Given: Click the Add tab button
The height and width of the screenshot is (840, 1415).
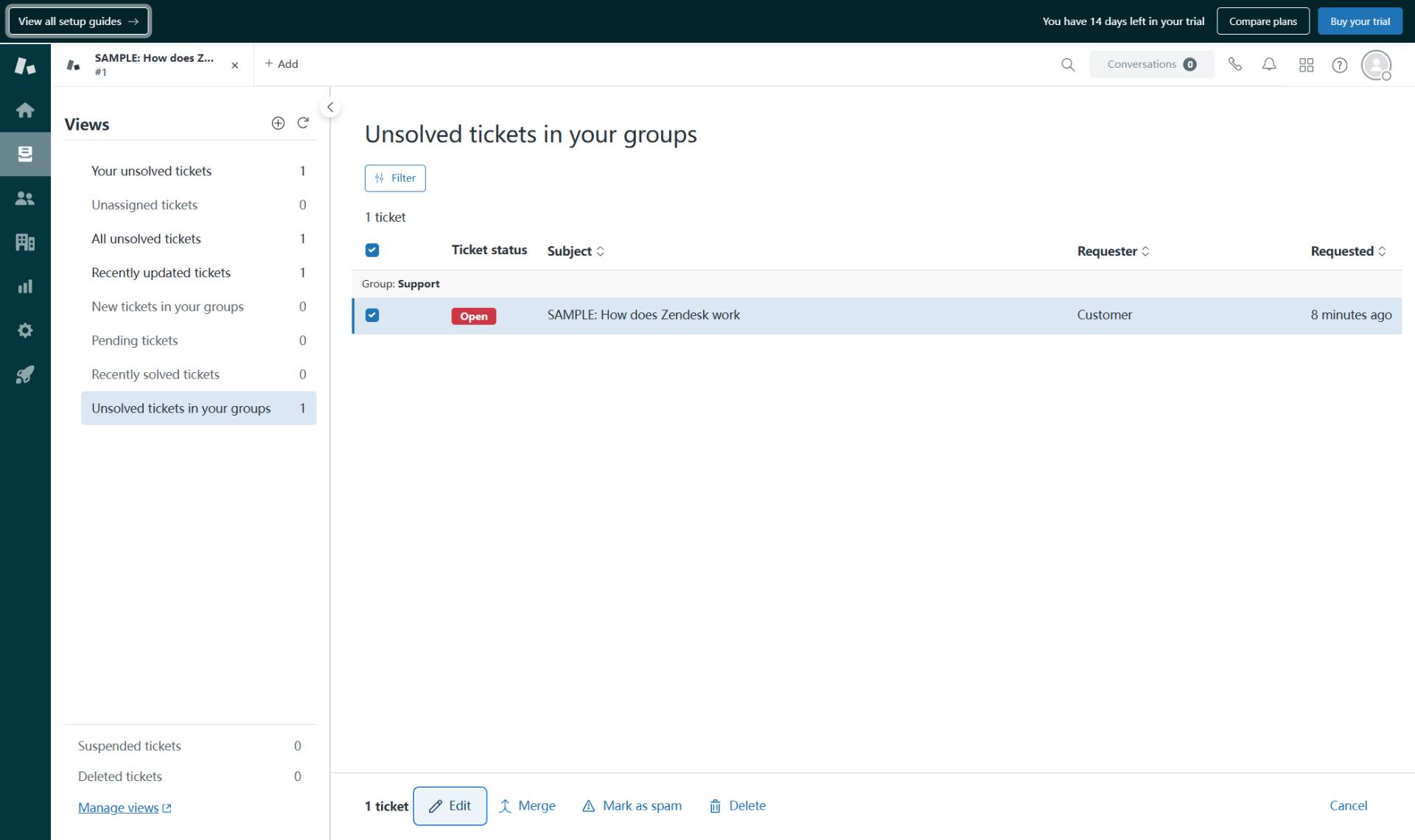Looking at the screenshot, I should 282,64.
